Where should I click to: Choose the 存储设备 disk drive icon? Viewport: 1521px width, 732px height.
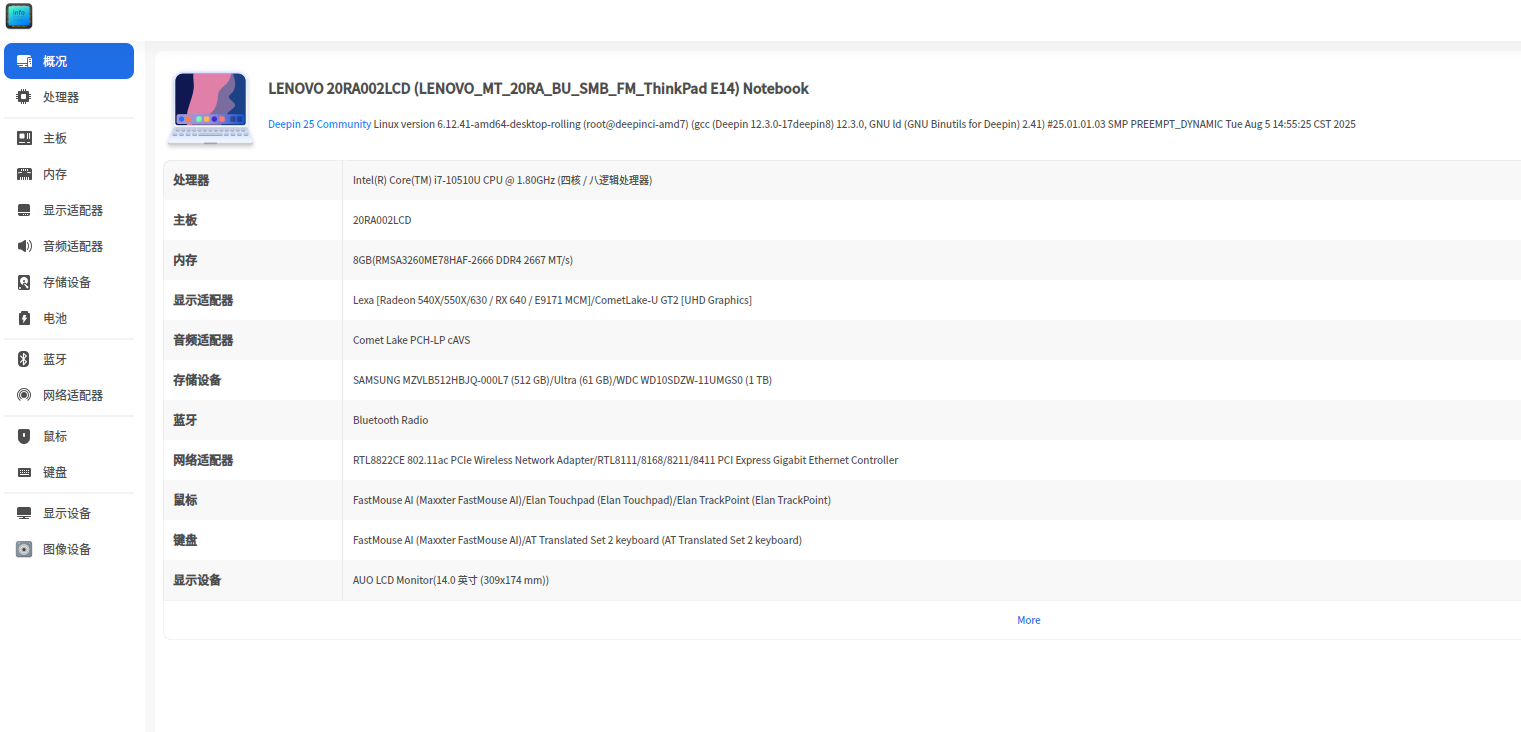tap(24, 282)
